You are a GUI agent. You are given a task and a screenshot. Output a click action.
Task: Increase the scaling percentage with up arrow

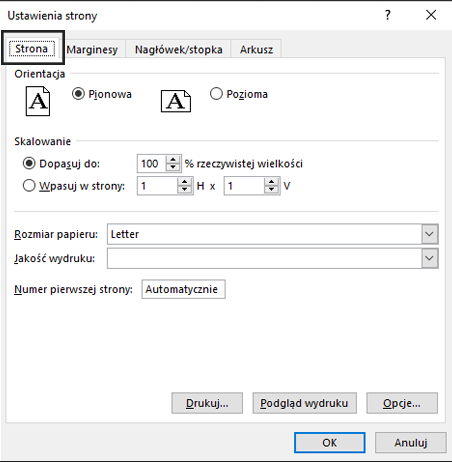pyautogui.click(x=173, y=159)
